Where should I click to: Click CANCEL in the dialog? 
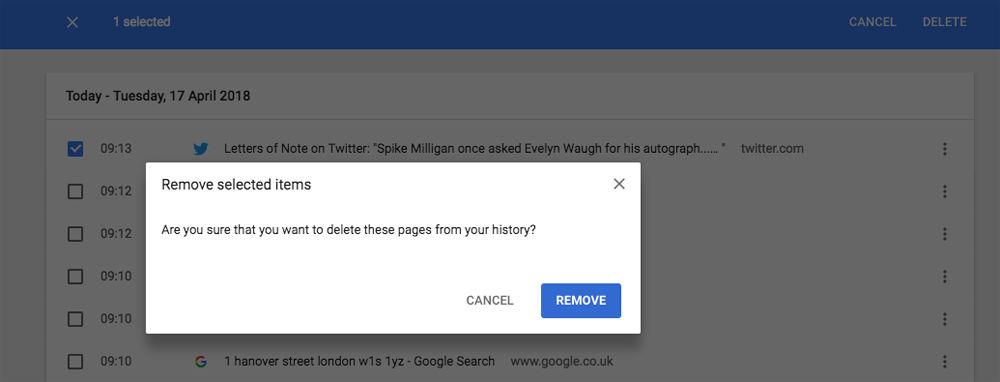tap(490, 300)
